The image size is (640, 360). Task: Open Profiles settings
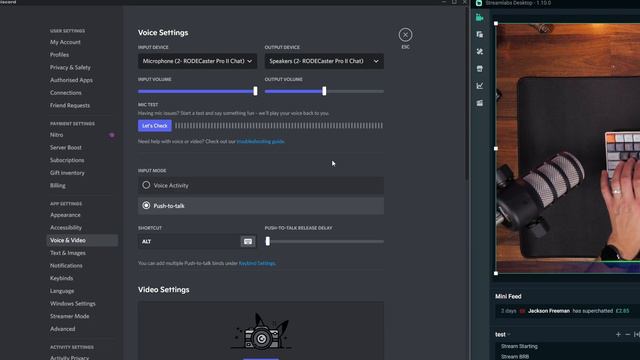click(60, 55)
